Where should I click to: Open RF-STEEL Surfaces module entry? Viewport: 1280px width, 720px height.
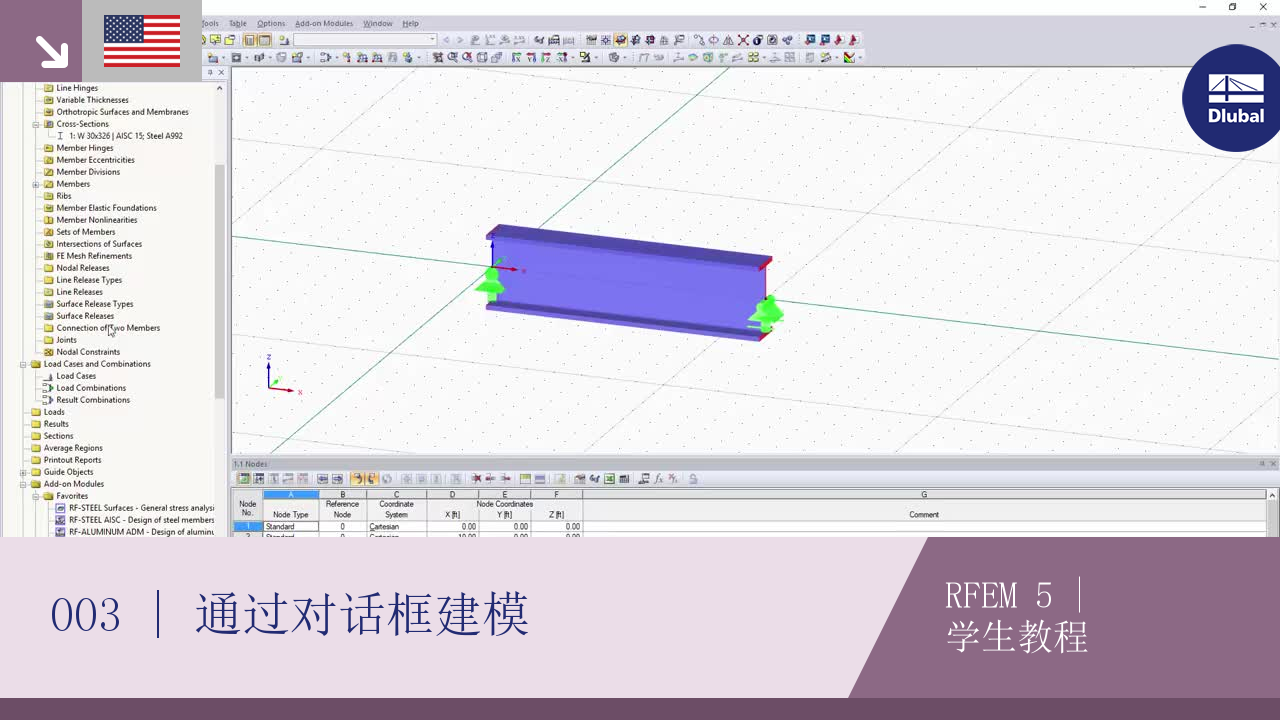pyautogui.click(x=141, y=508)
